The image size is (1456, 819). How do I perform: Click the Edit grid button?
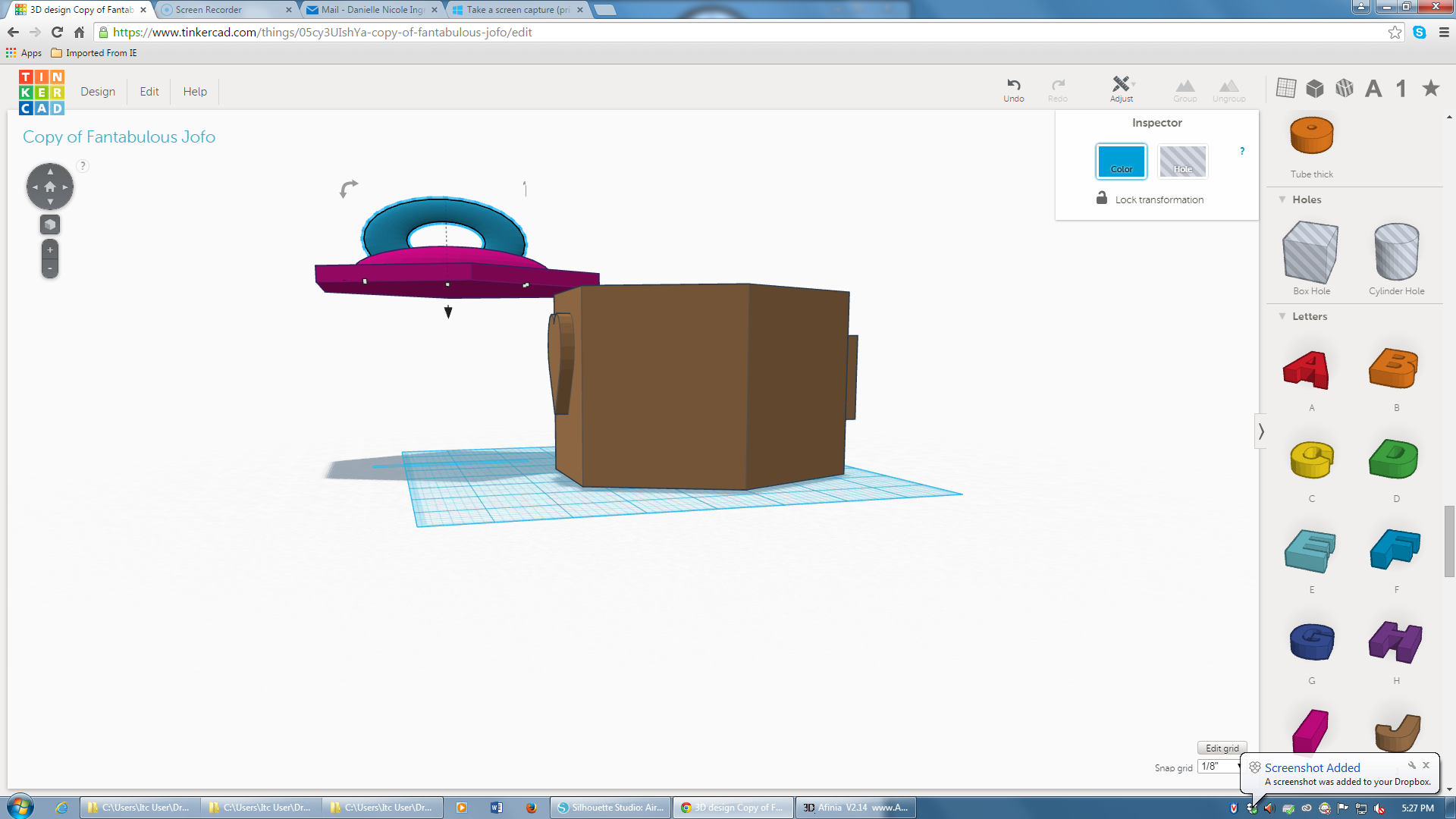click(x=1222, y=748)
